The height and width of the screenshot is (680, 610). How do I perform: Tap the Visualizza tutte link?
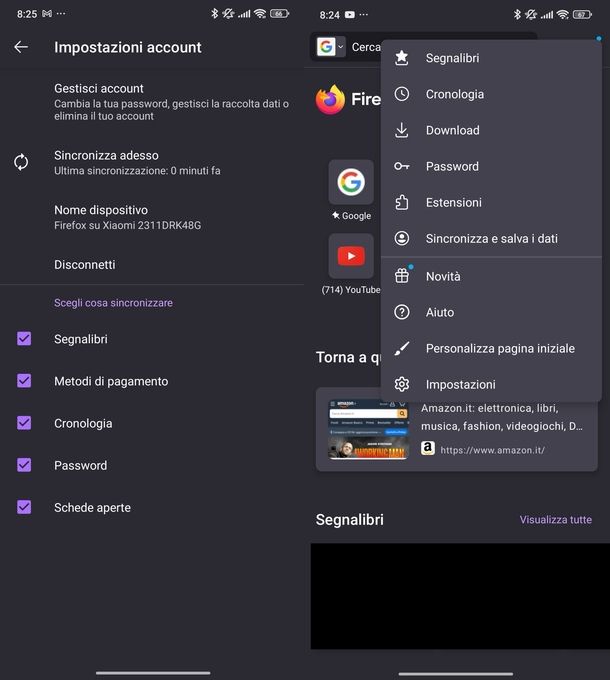click(555, 520)
